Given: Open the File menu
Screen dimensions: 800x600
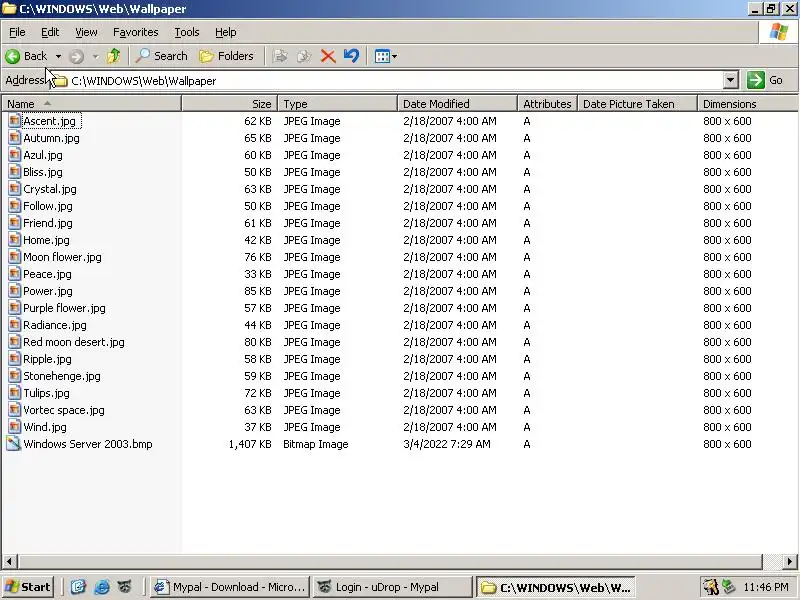Looking at the screenshot, I should click(17, 32).
